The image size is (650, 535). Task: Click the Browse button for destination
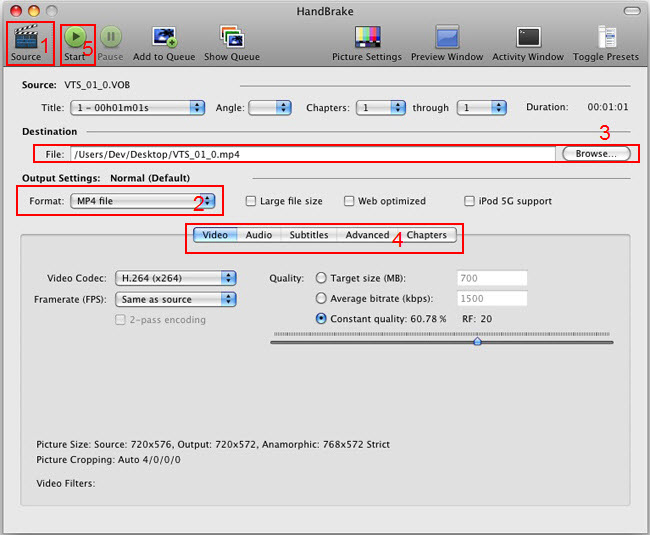coord(596,154)
